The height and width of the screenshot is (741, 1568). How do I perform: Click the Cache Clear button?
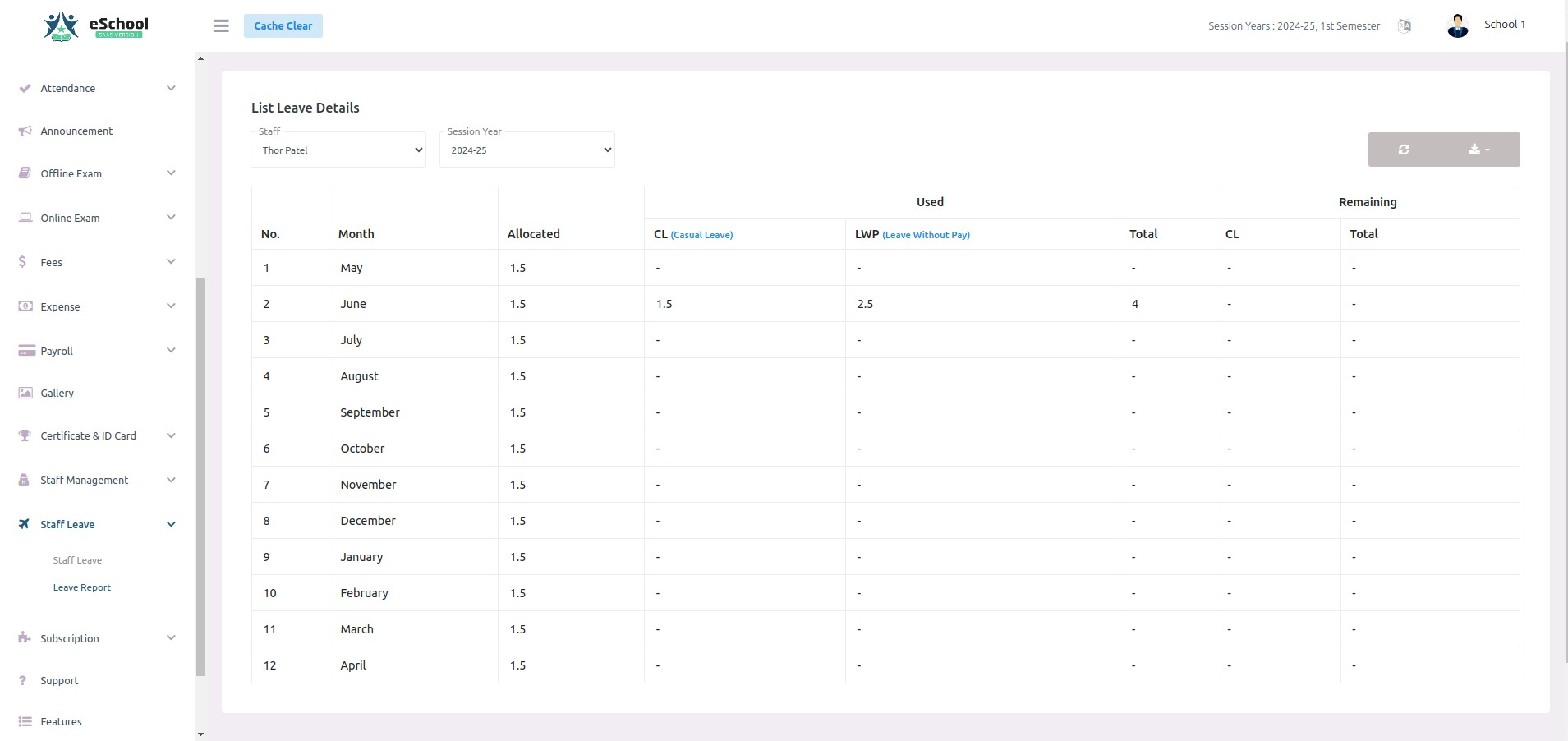coord(283,26)
